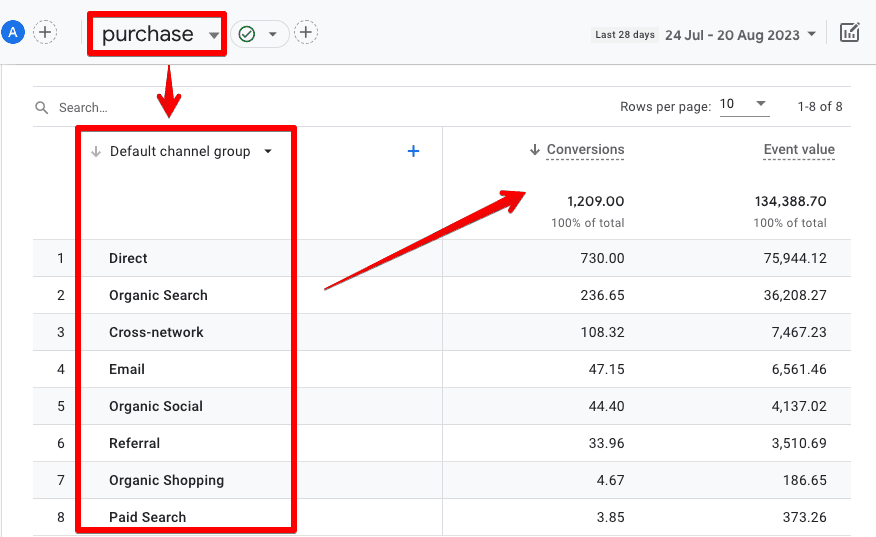This screenshot has width=876, height=537.
Task: Select the Organic Shopping row label
Action: click(166, 480)
